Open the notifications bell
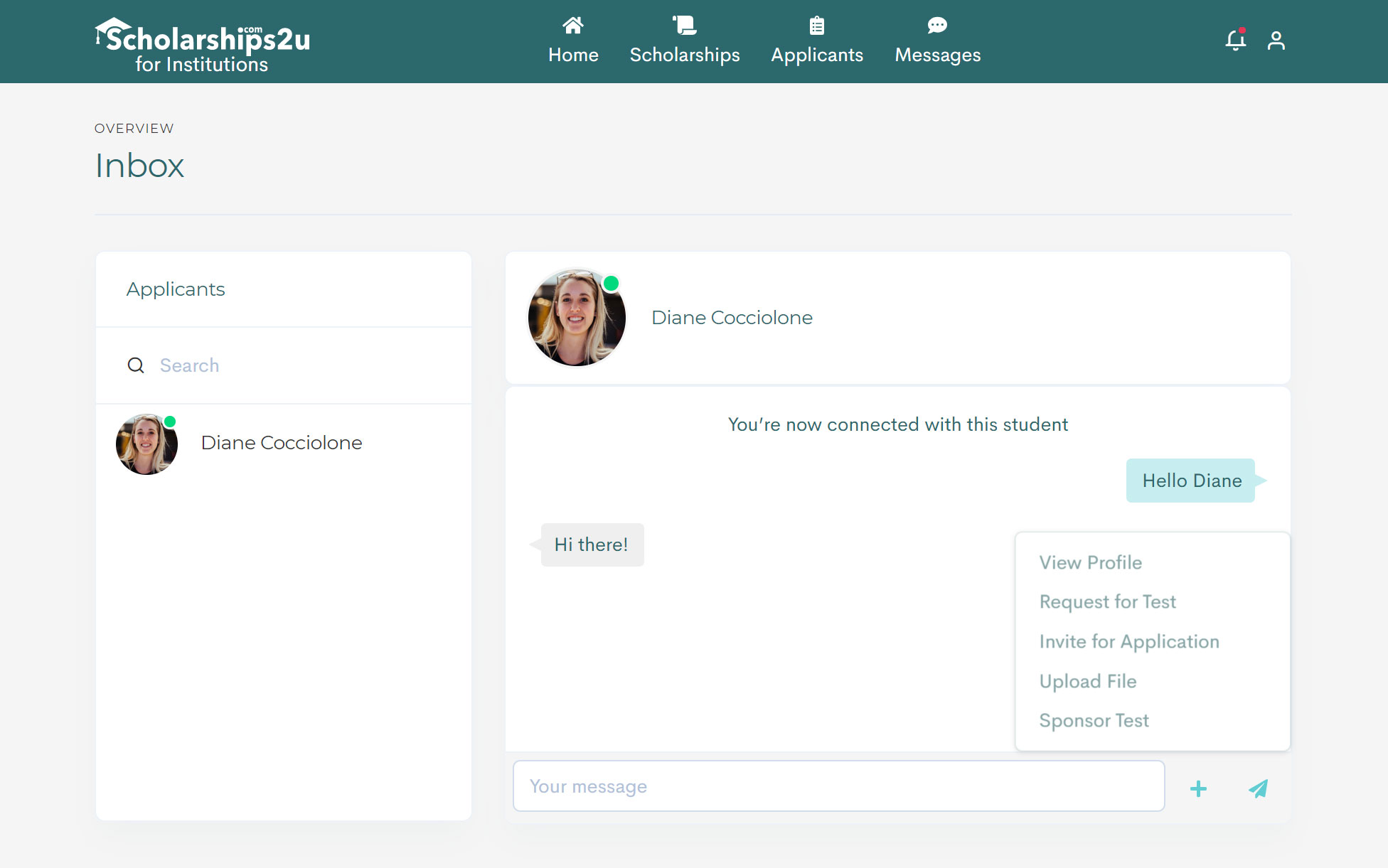The image size is (1388, 868). 1236,40
